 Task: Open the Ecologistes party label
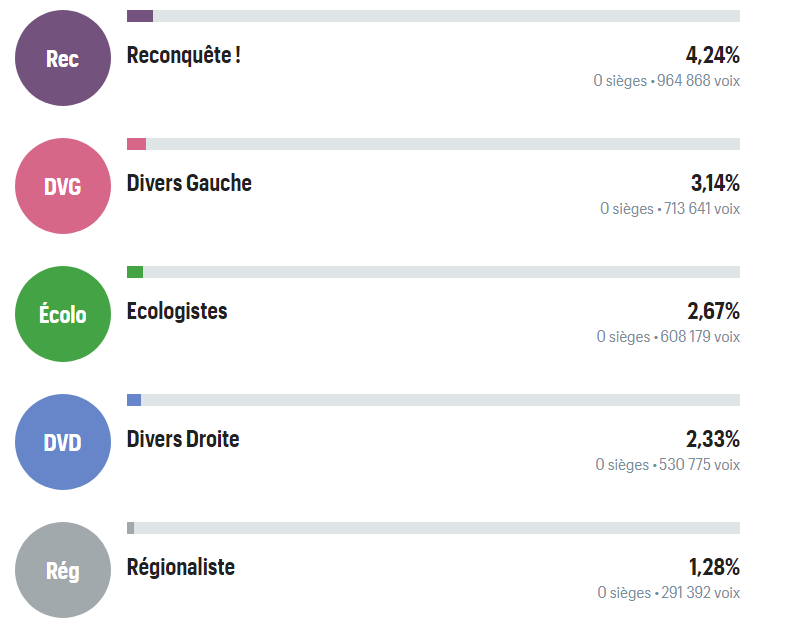point(177,311)
